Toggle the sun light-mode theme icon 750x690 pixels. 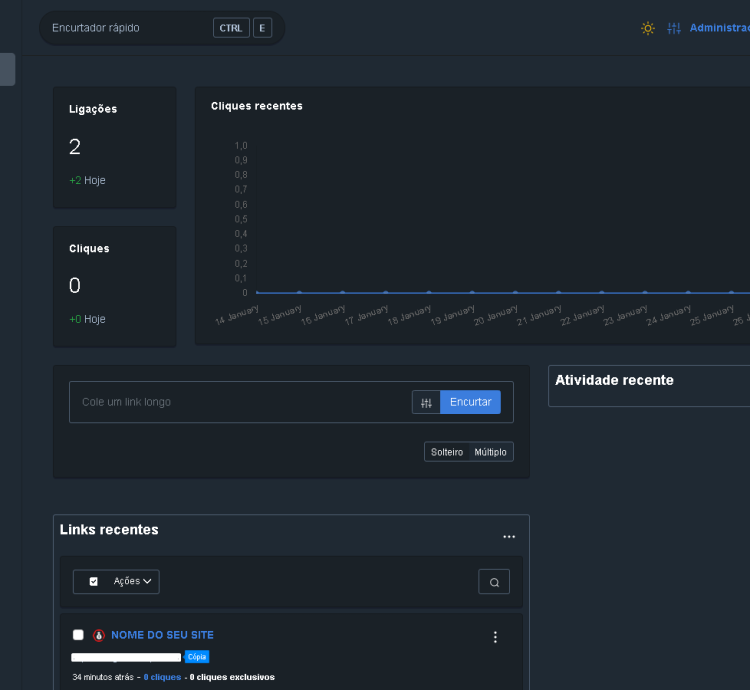(648, 28)
